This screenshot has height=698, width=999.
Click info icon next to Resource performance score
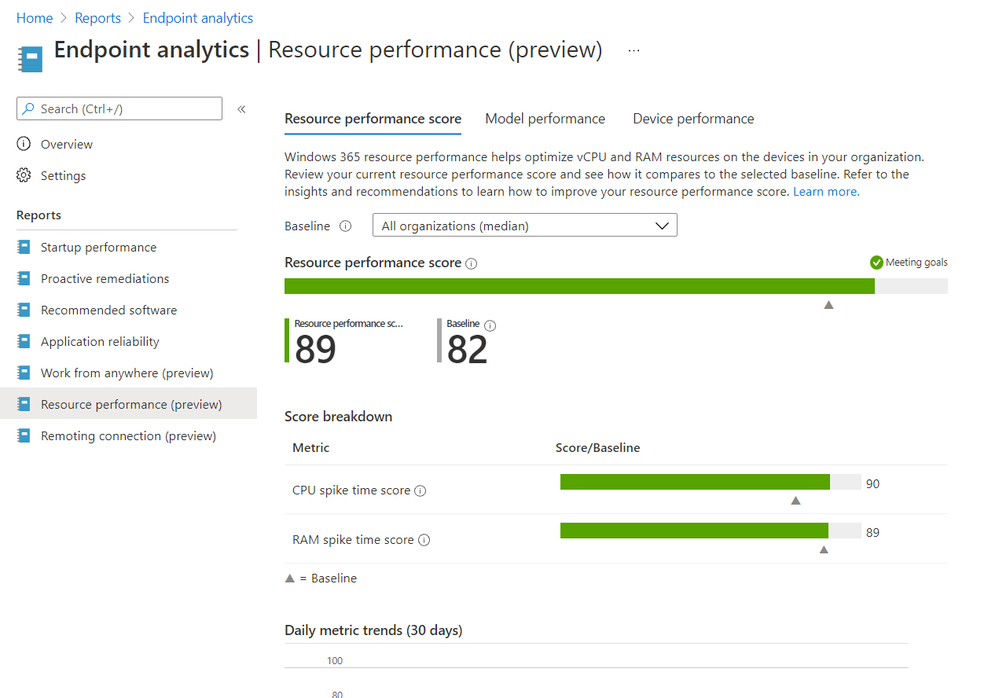471,264
